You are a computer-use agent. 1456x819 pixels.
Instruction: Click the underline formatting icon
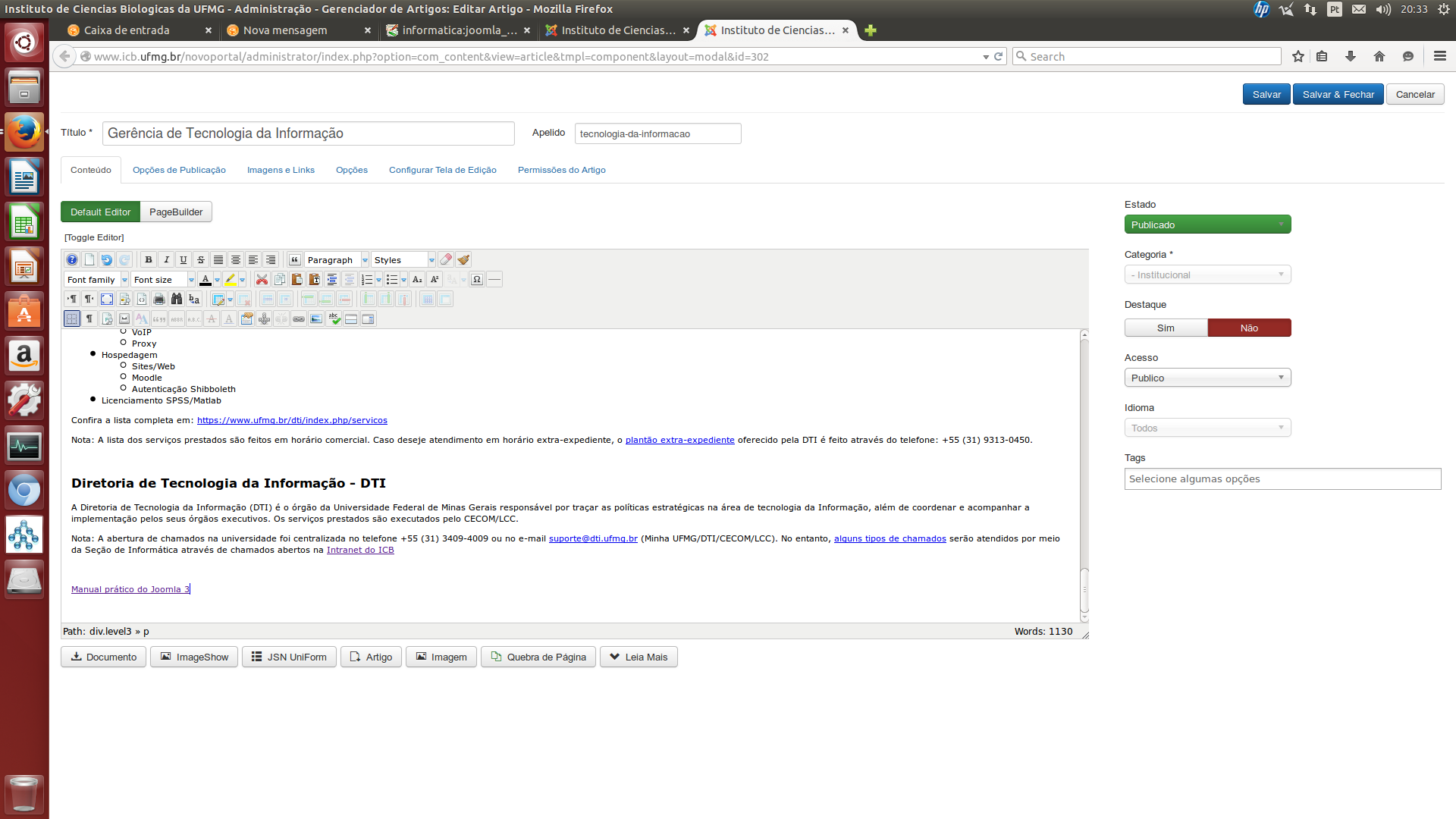point(184,260)
